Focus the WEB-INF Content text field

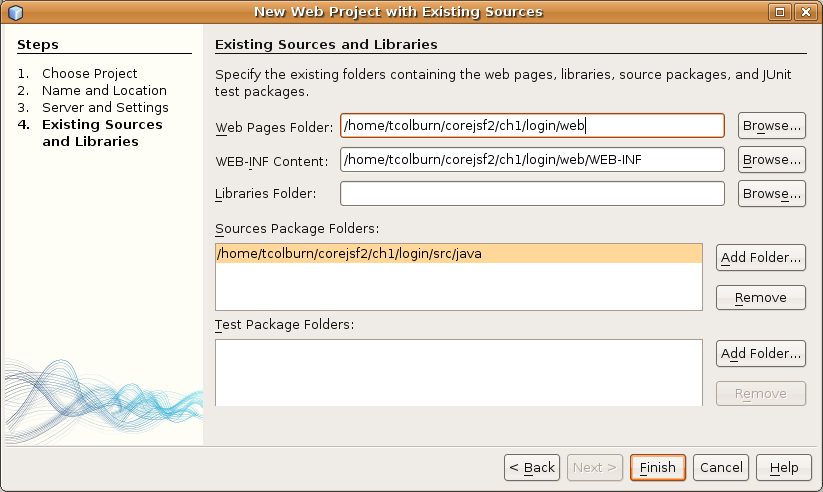[532, 160]
